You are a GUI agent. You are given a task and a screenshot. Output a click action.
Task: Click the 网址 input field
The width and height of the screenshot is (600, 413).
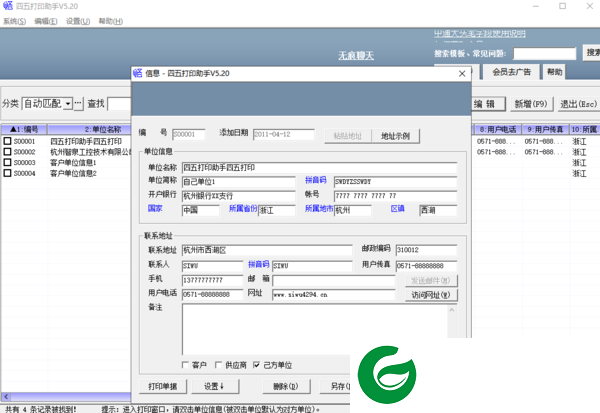334,295
